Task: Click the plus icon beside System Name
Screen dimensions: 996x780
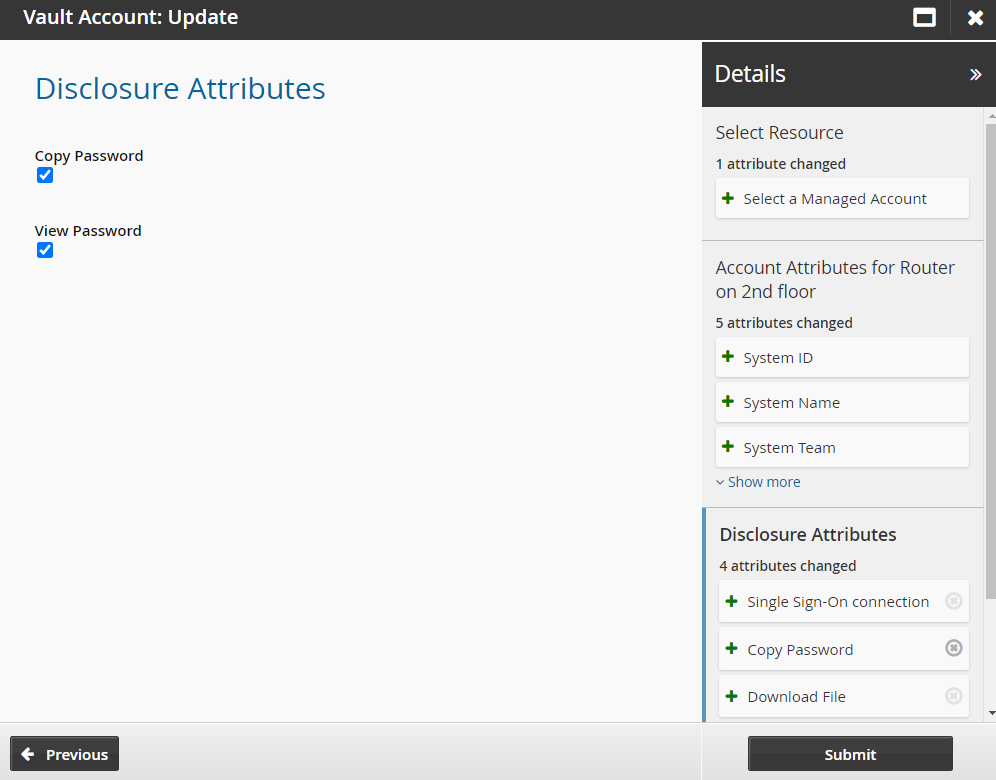Action: pos(728,402)
